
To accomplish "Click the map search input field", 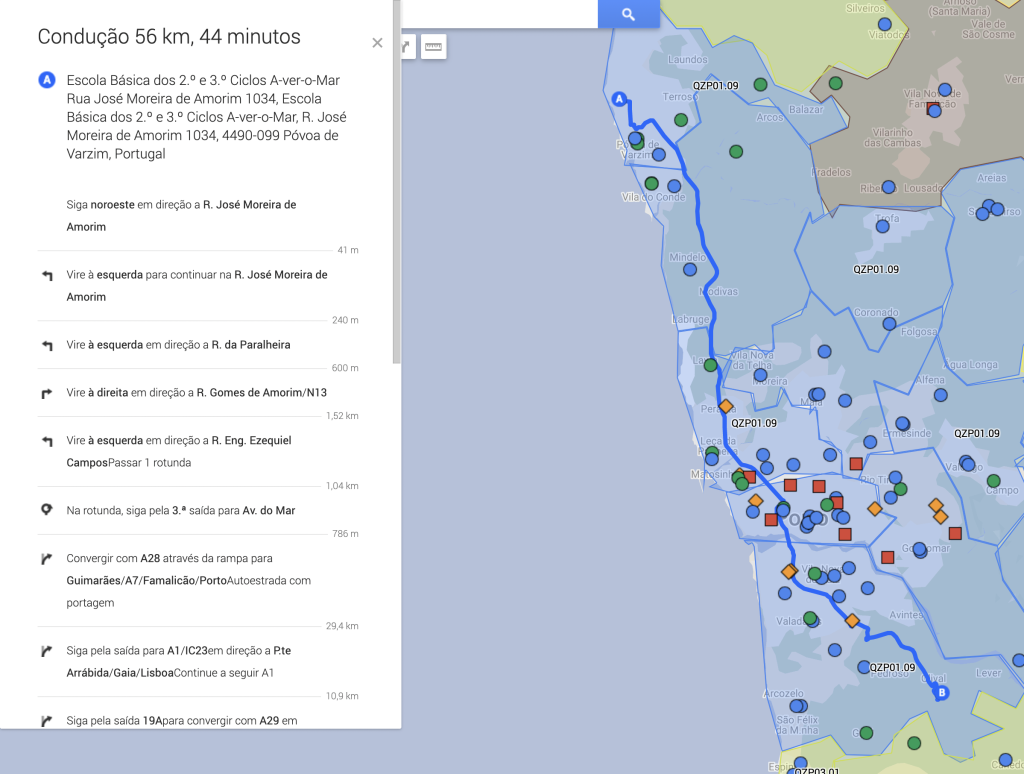I will (x=498, y=14).
